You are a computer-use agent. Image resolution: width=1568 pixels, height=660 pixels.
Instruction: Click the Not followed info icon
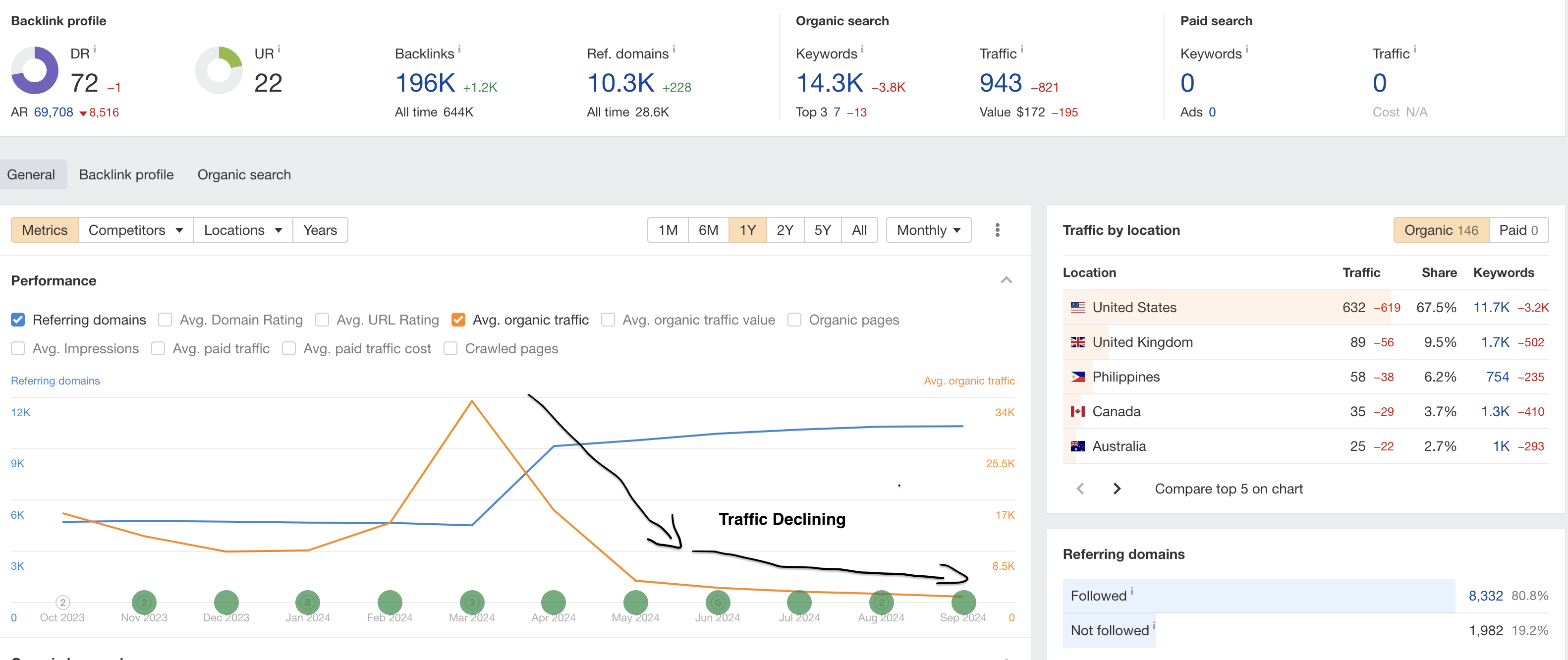tap(1154, 625)
